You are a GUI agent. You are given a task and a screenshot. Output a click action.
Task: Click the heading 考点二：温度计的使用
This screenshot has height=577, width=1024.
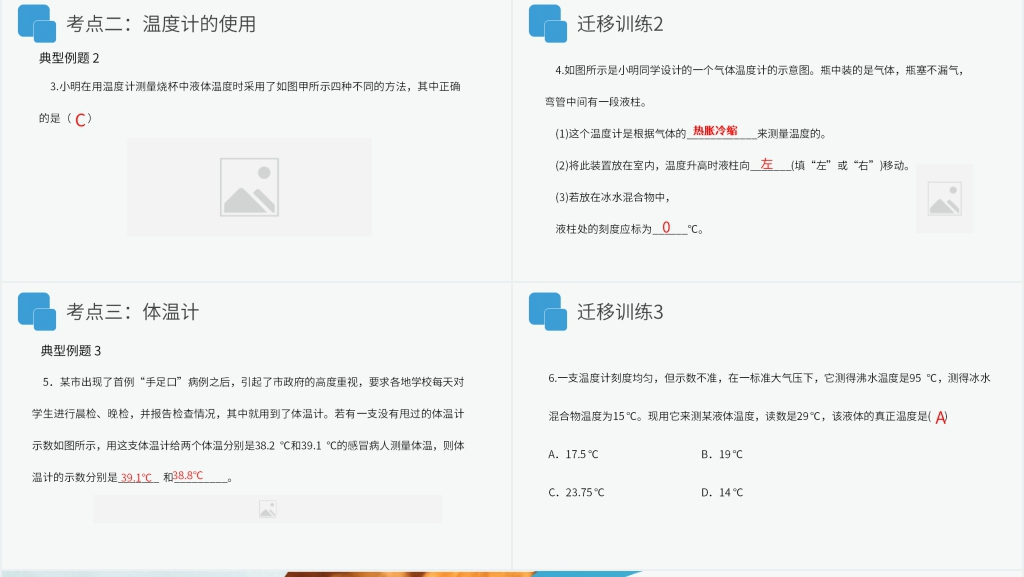coord(161,24)
